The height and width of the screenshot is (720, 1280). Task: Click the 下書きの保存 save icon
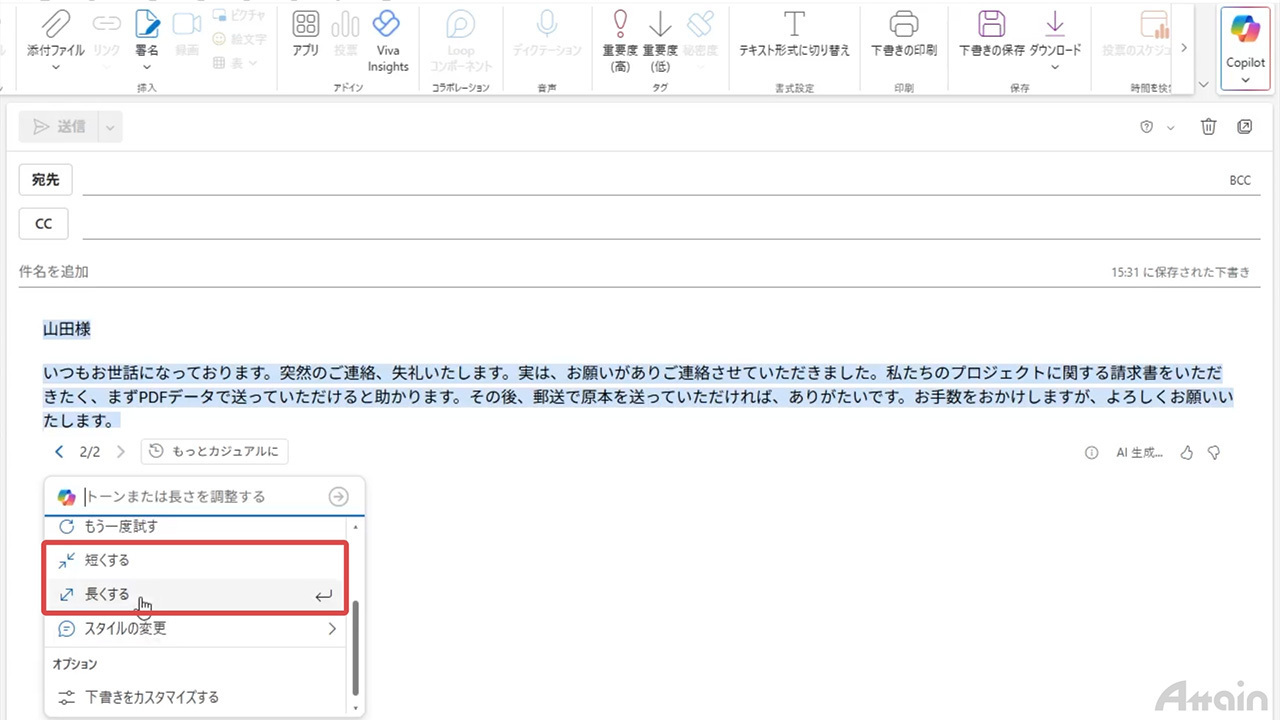(x=991, y=24)
